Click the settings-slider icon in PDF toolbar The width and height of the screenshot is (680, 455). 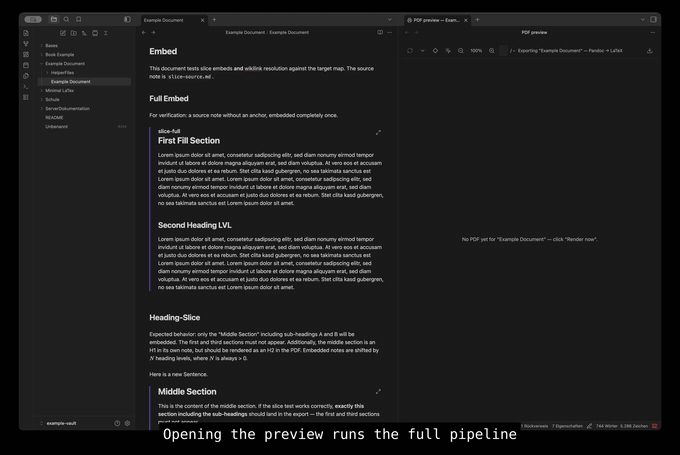[448, 51]
